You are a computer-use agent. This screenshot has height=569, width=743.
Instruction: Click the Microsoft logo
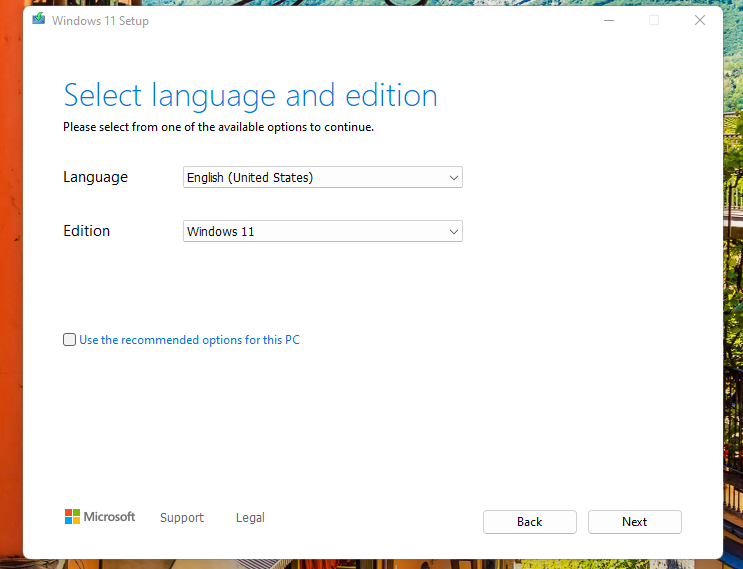click(100, 516)
